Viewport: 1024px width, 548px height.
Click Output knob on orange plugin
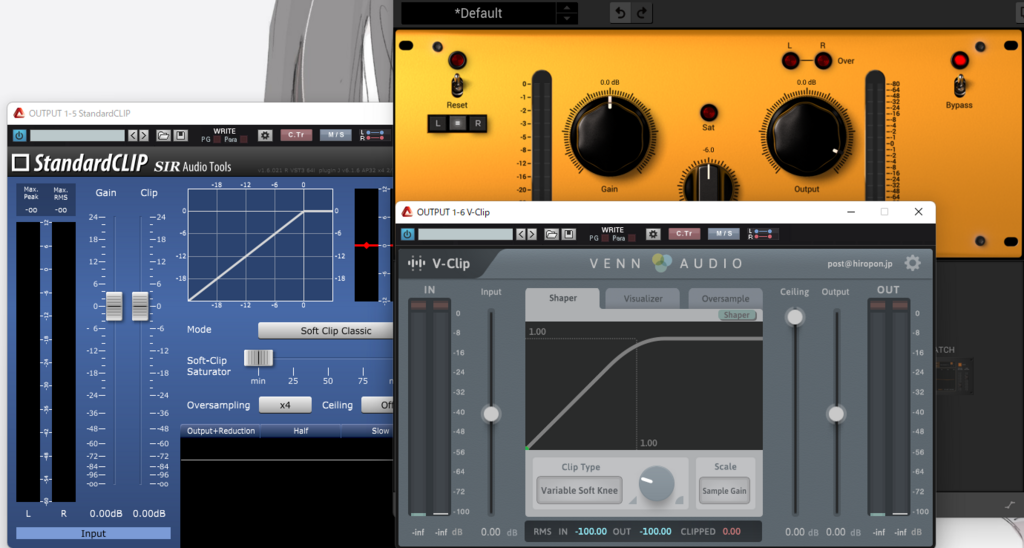click(807, 136)
